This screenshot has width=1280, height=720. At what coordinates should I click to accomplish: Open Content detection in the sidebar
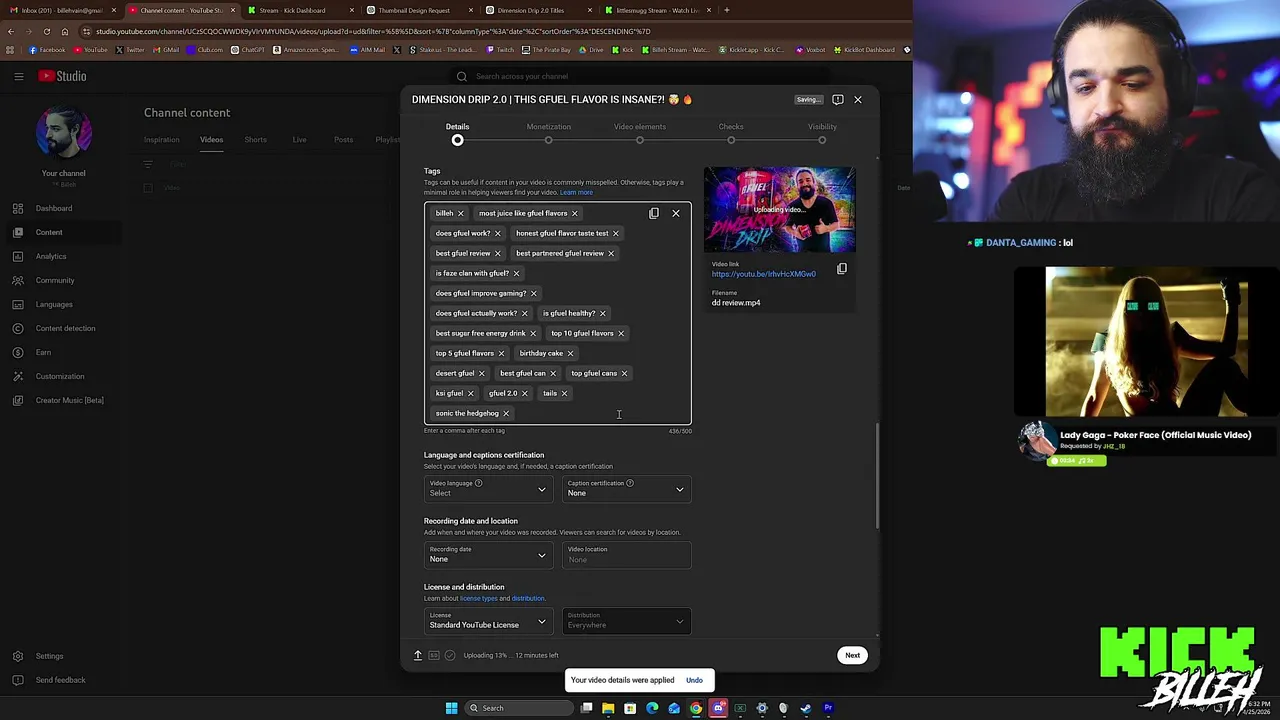(x=66, y=328)
